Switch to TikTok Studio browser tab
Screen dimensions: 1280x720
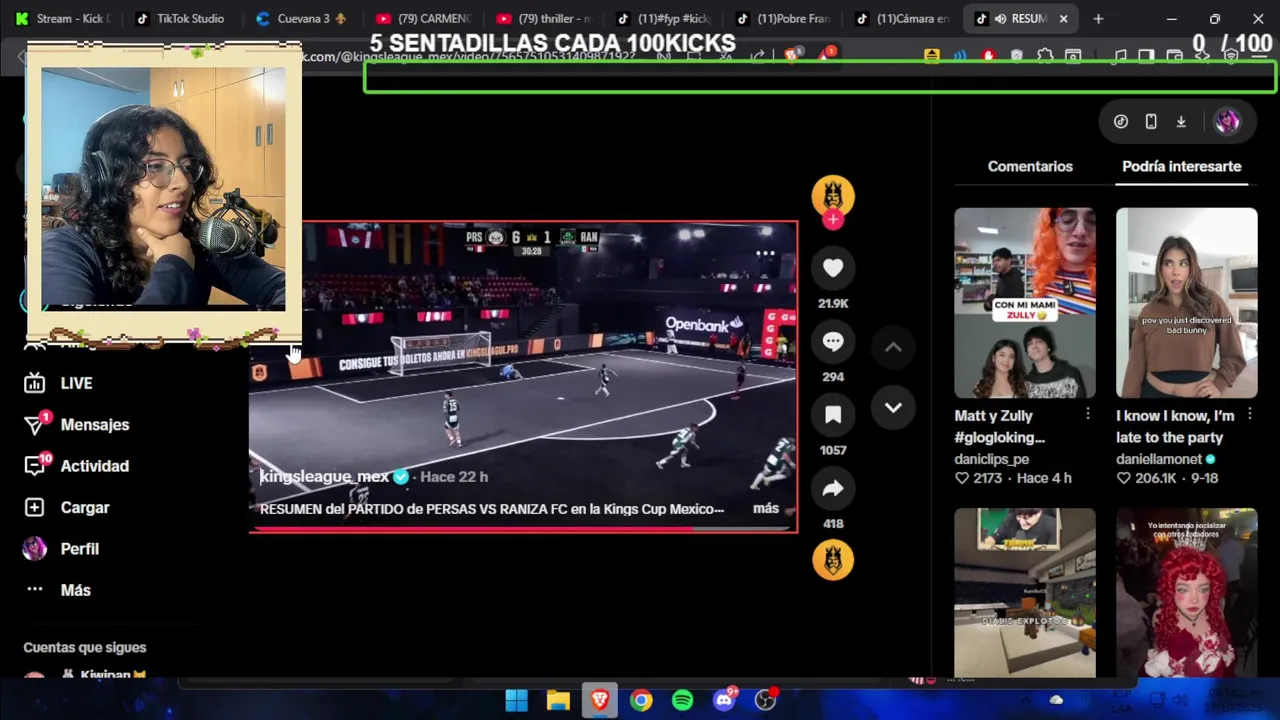(182, 18)
